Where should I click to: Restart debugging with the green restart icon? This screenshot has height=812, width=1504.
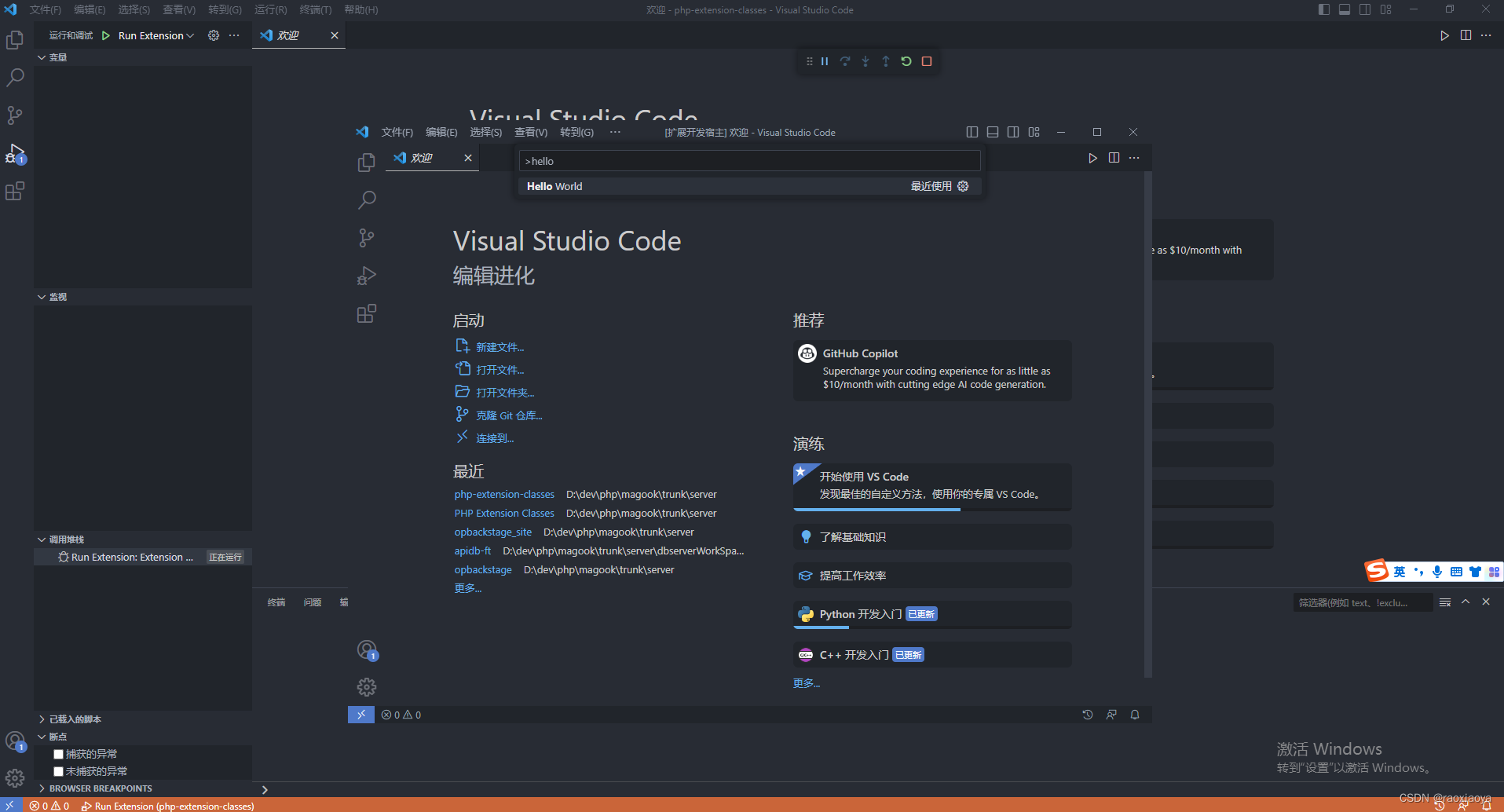click(x=906, y=61)
